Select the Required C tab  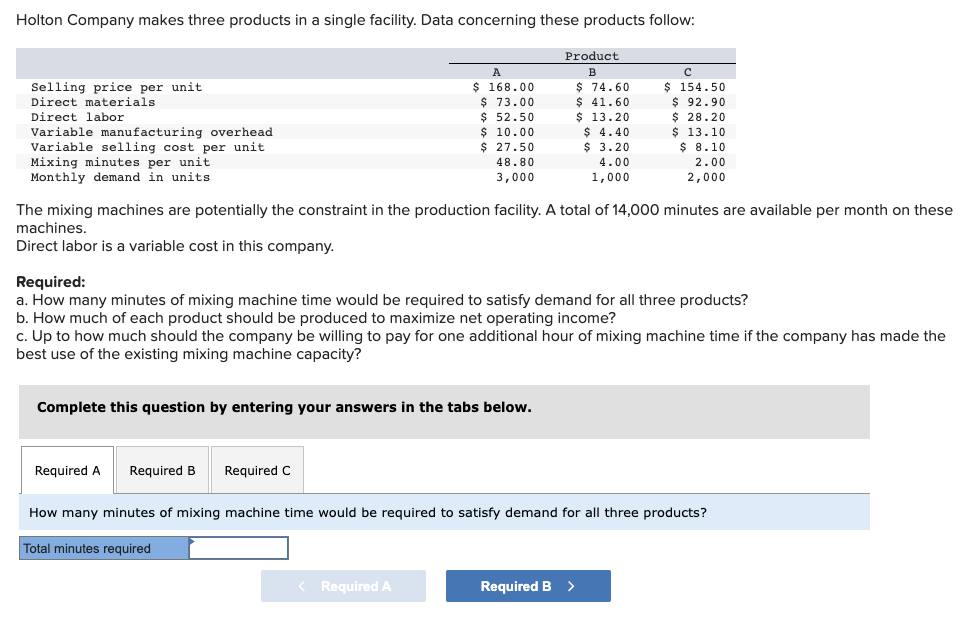(257, 470)
